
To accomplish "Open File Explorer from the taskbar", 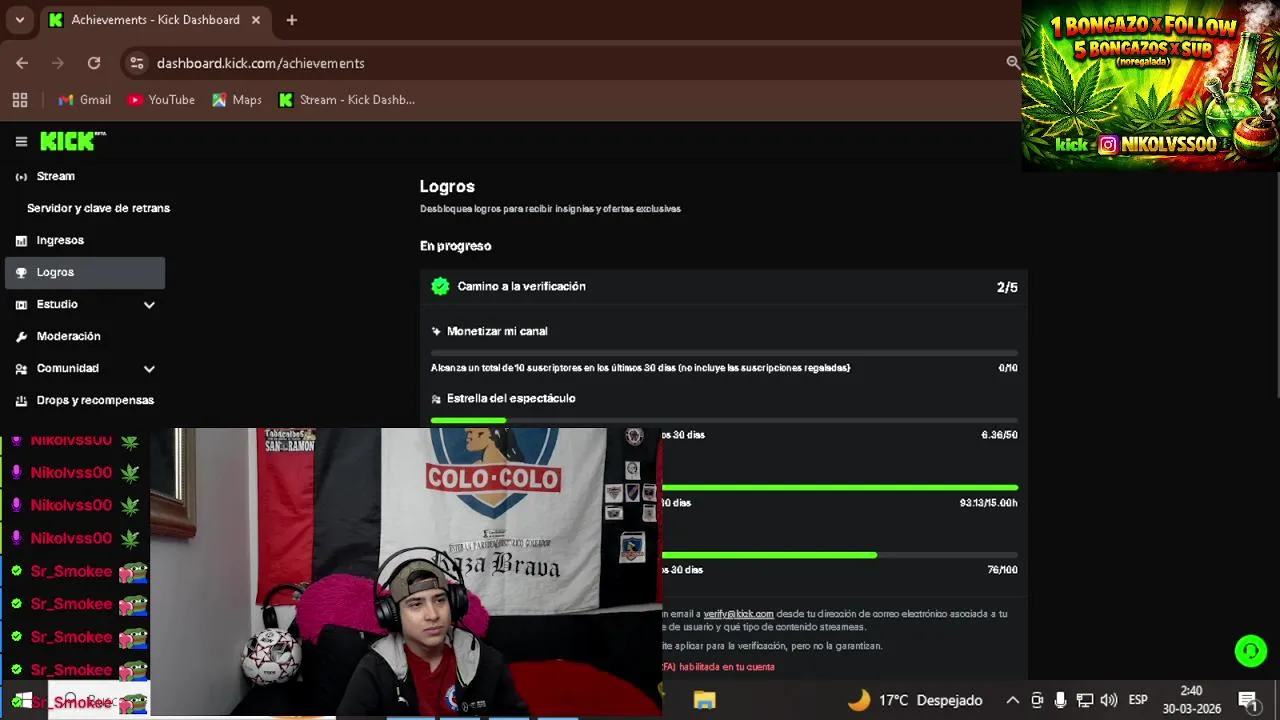I will click(x=704, y=700).
